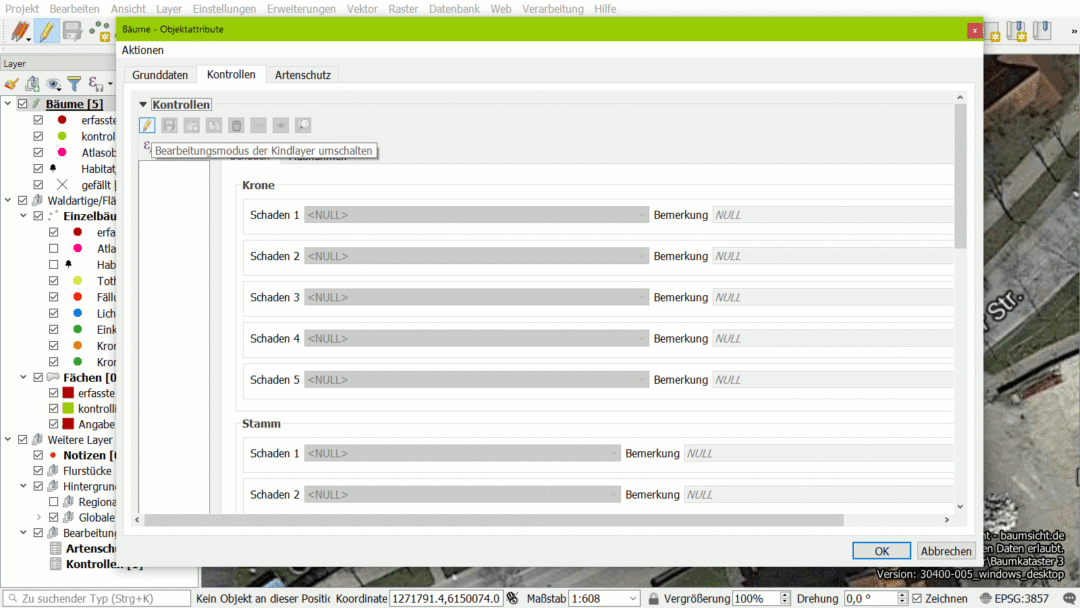Click the OK button
Screen dimensions: 1080x608
881,551
